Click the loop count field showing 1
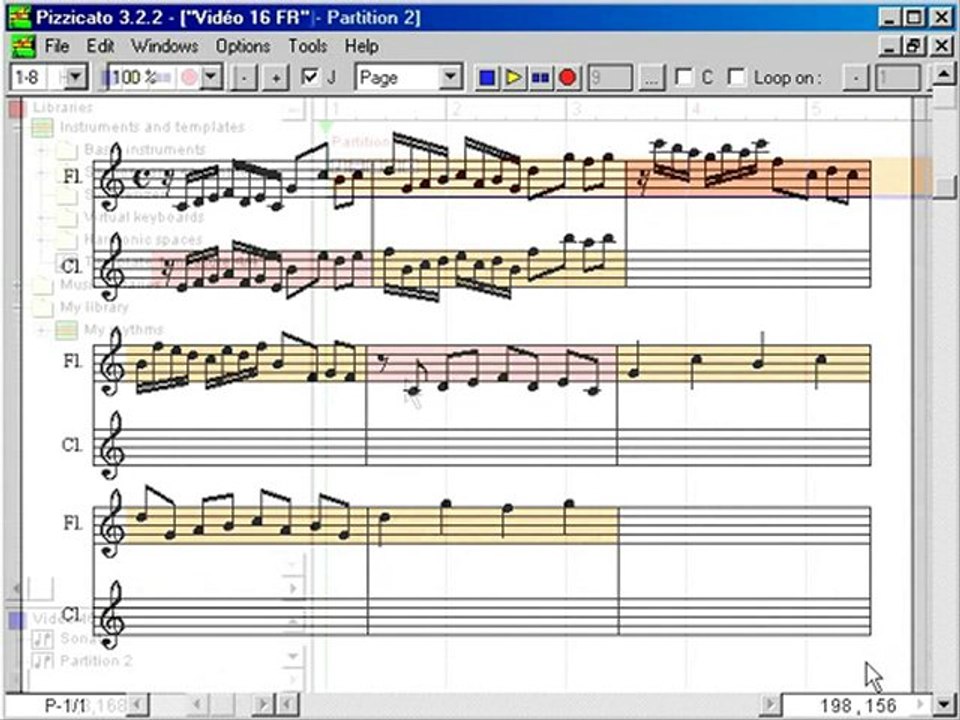This screenshot has width=960, height=720. click(x=897, y=78)
